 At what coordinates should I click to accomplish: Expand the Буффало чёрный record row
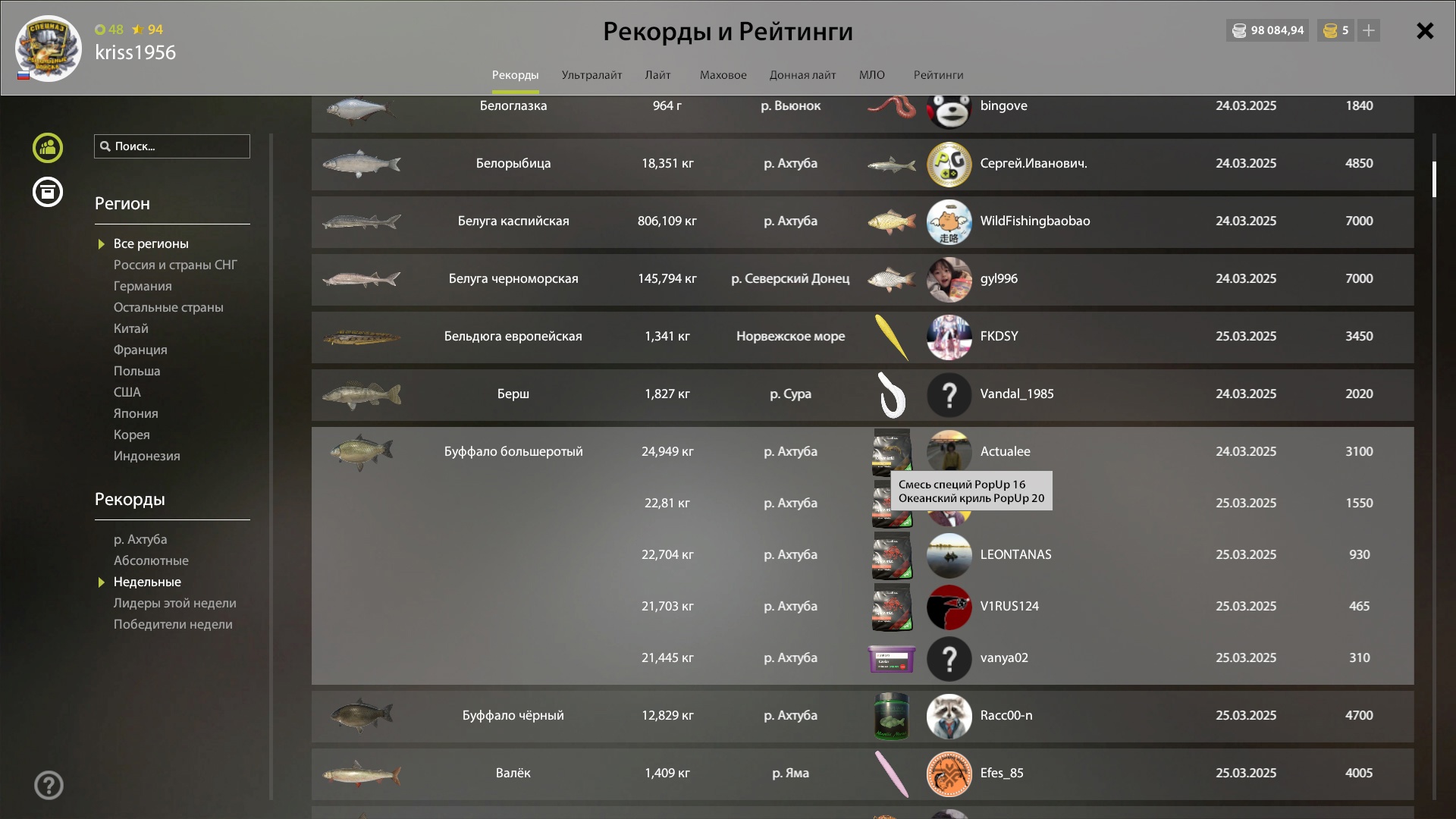tap(862, 716)
